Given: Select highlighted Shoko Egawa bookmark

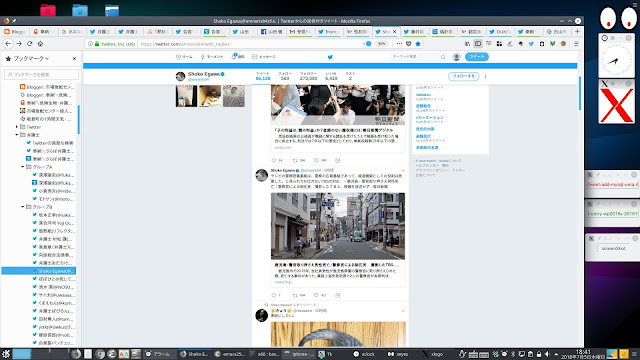Looking at the screenshot, I should coord(39,271).
